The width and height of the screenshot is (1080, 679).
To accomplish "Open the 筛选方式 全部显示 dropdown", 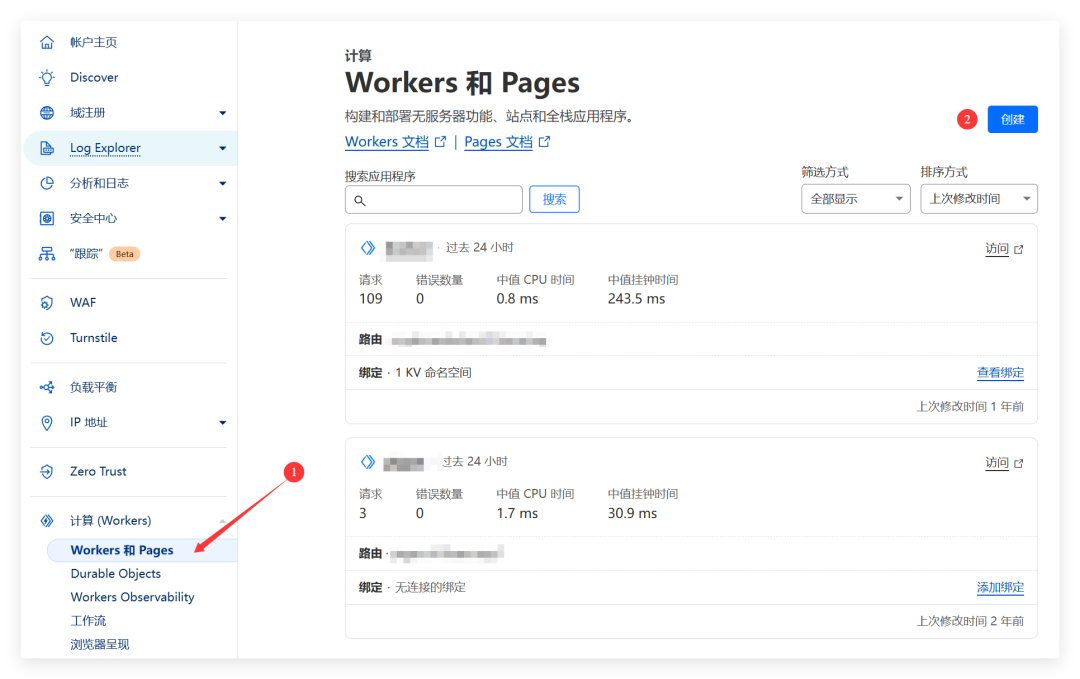I will coord(855,199).
